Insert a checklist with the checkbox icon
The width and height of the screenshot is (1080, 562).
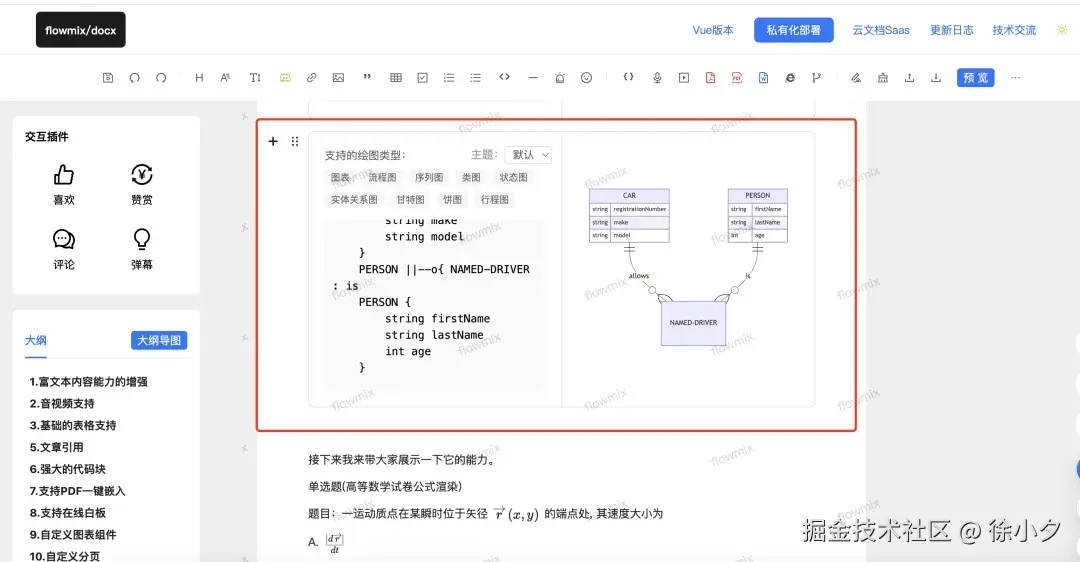[x=422, y=78]
